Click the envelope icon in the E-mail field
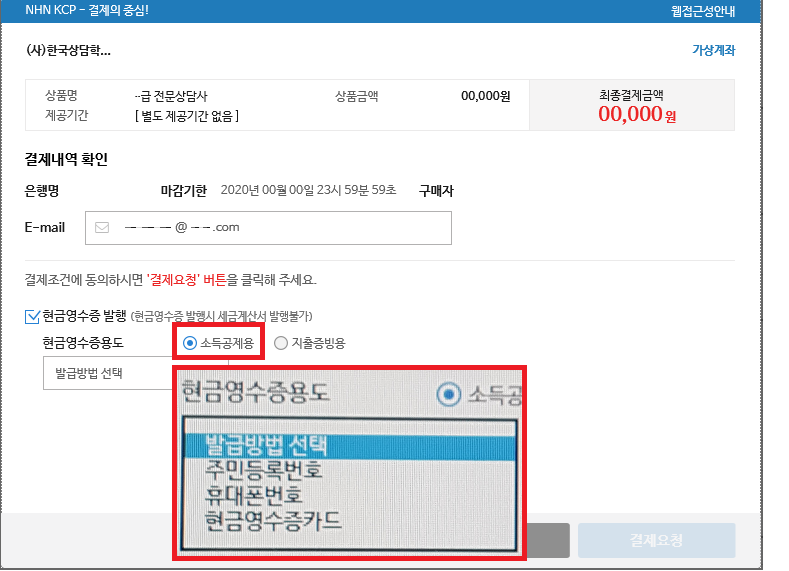 (102, 227)
